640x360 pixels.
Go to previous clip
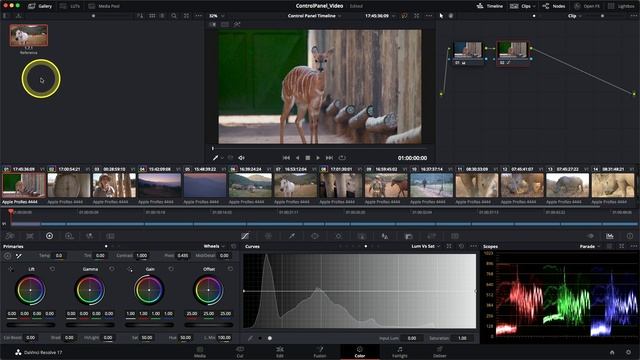[286, 158]
